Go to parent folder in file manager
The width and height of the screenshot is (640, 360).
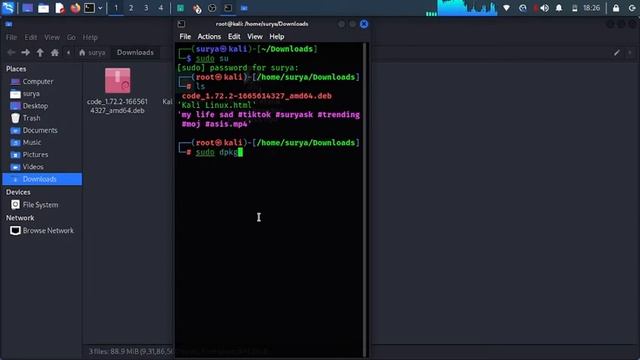coord(40,52)
